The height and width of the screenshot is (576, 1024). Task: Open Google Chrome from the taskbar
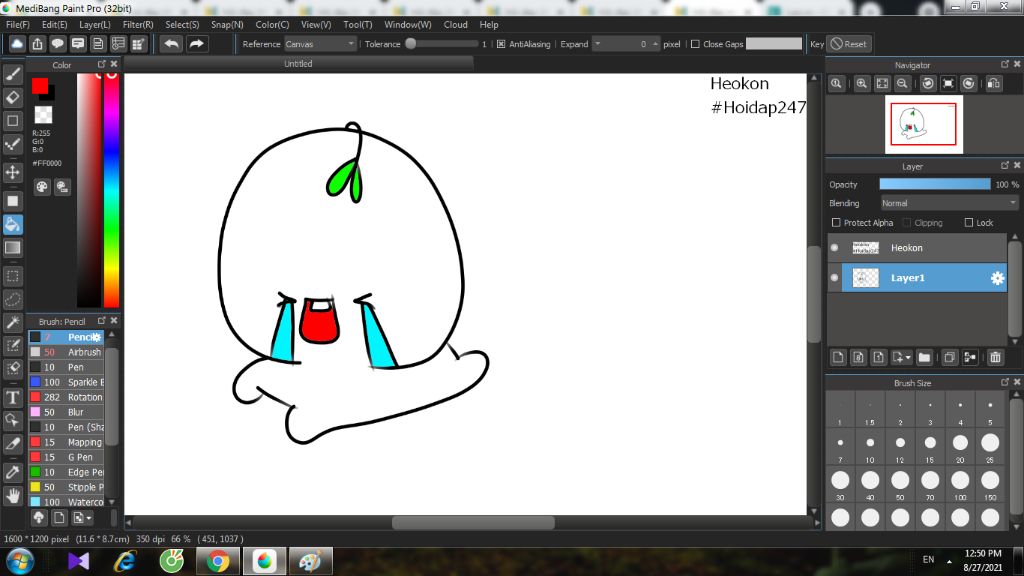tap(218, 561)
